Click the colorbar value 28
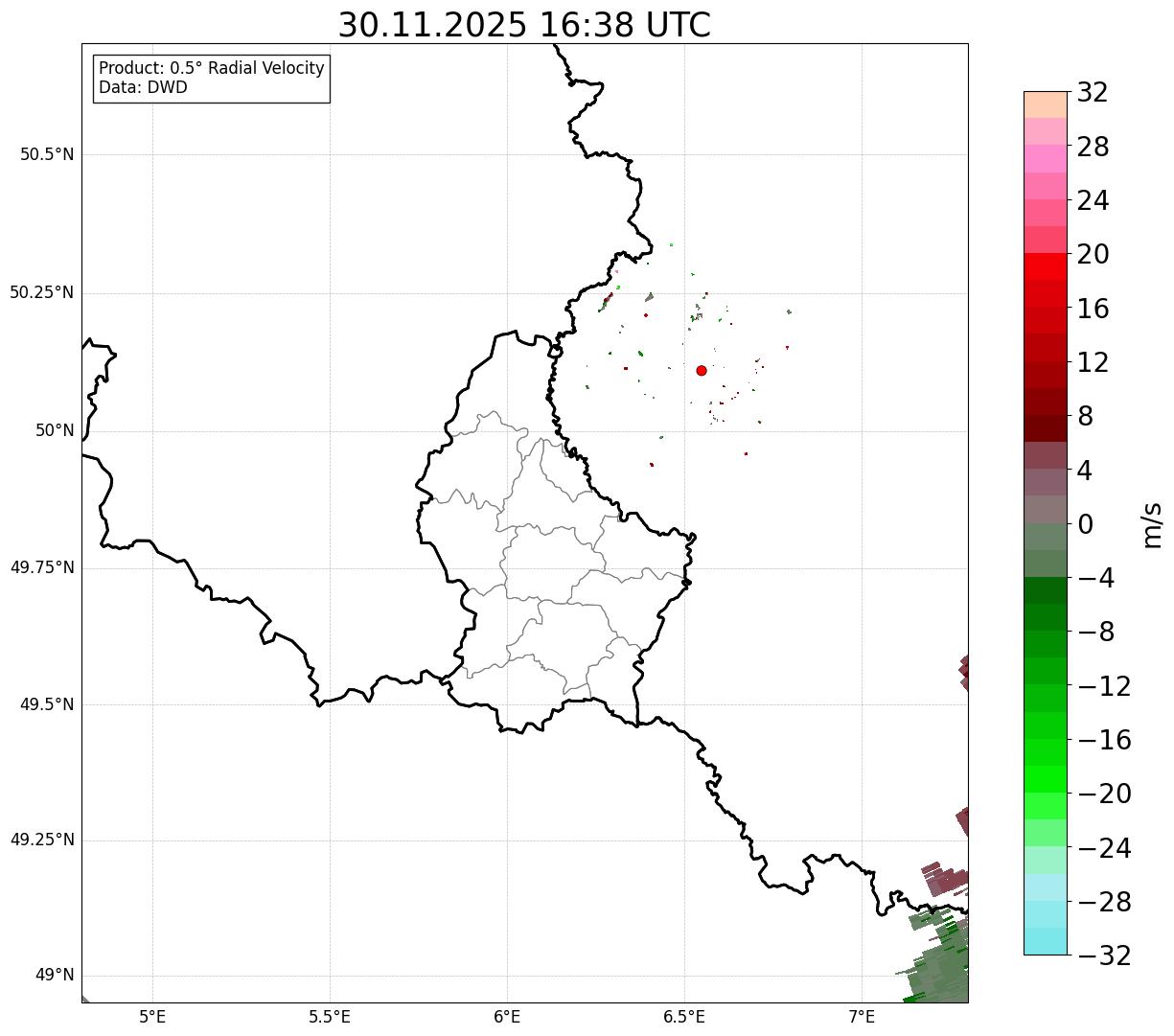This screenshot has width=1174, height=1036. tap(1093, 147)
